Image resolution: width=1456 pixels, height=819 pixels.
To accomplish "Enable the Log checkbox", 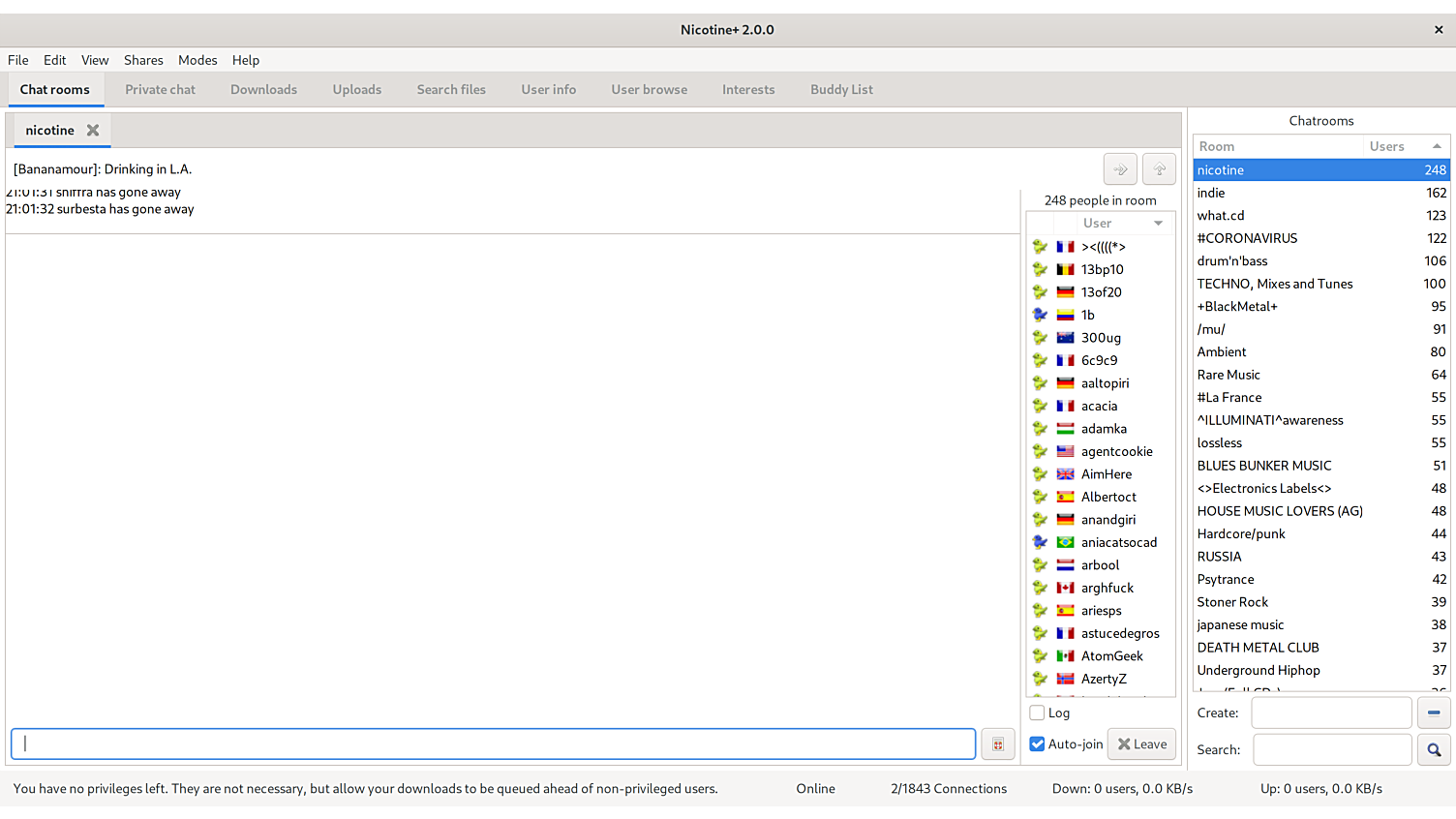I will [1037, 713].
